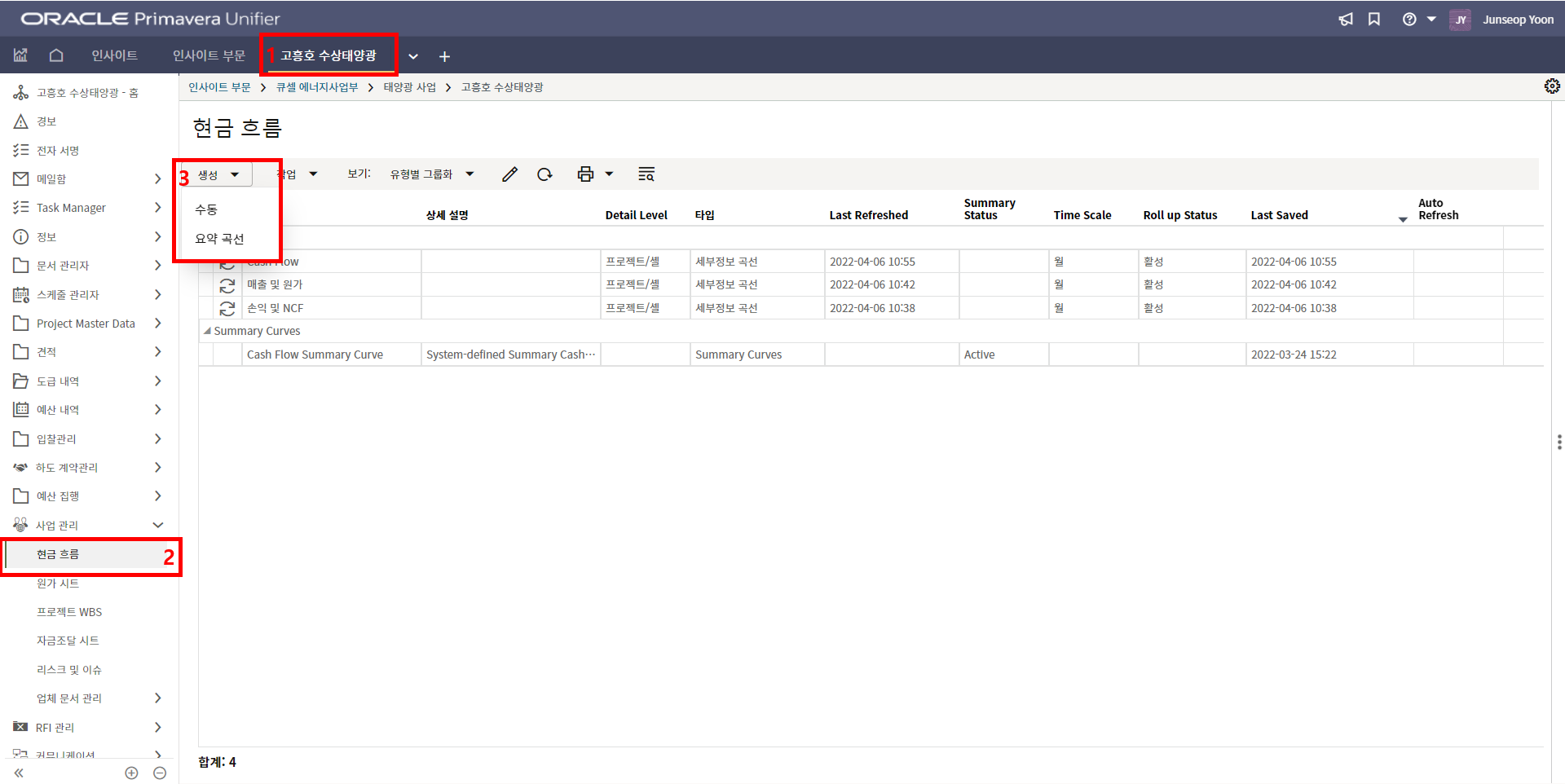
Task: Select 요약 곡선 from the create menu
Action: pos(219,239)
